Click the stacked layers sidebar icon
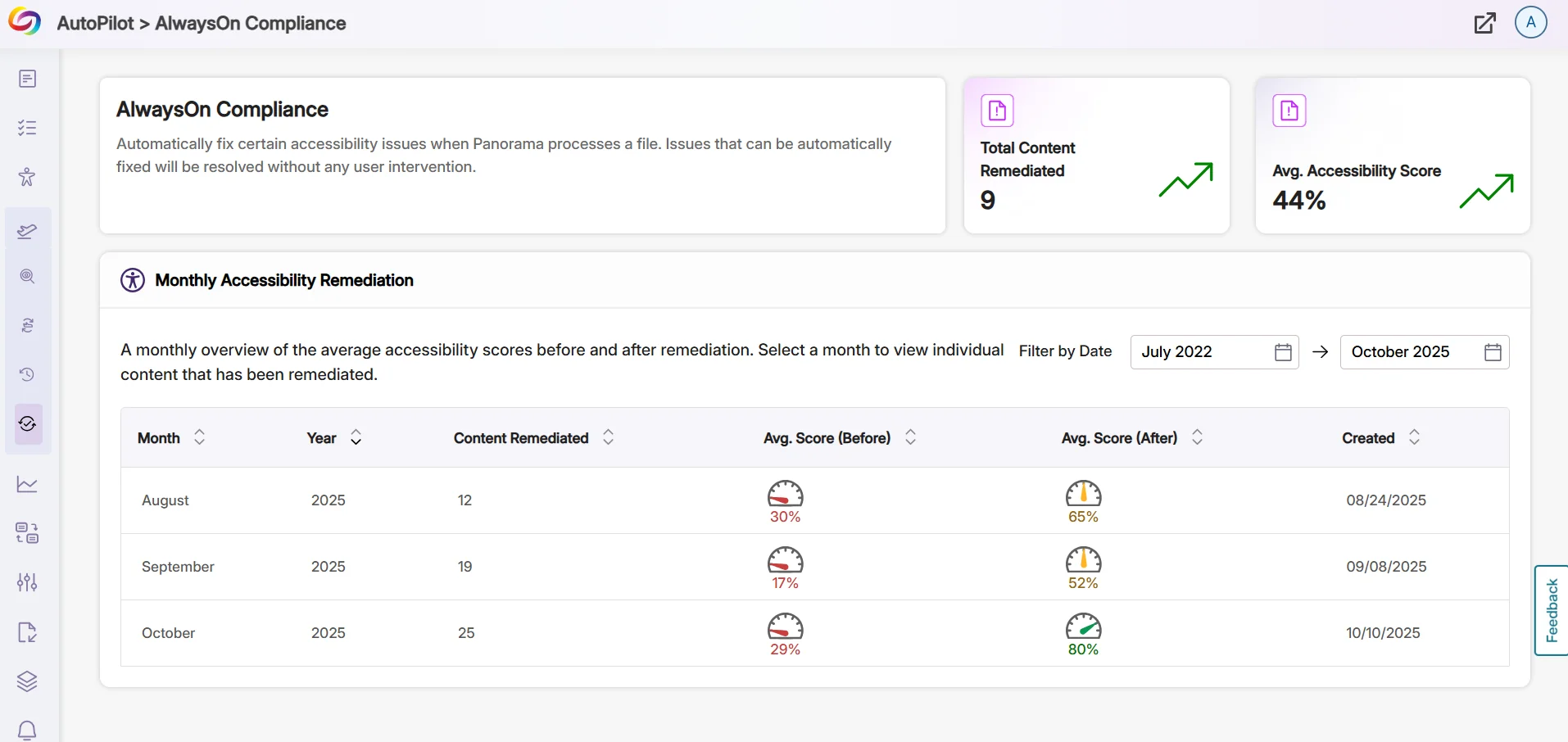The width and height of the screenshot is (1568, 742). 27,681
